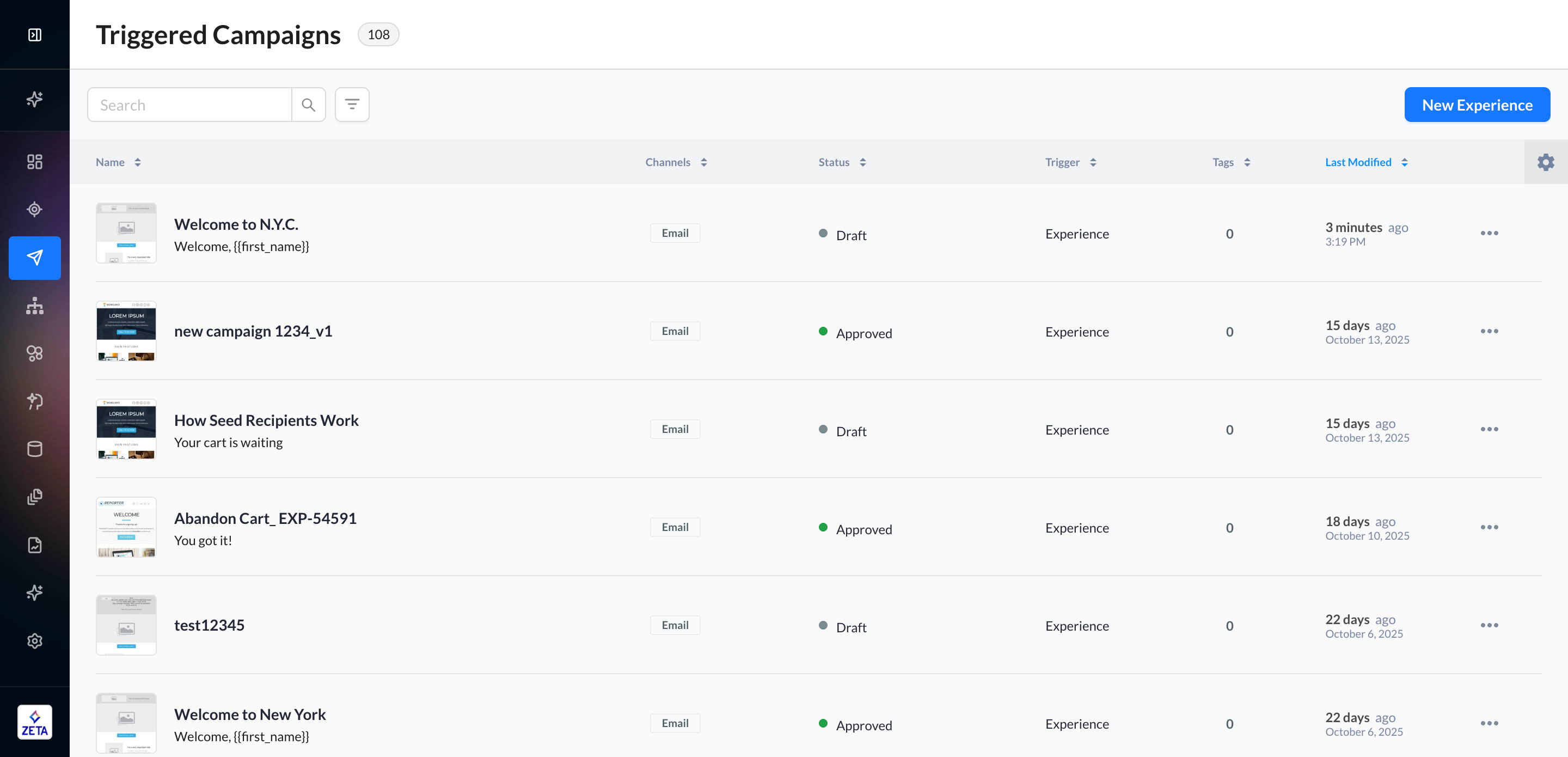Click the ZETA logo at sidebar bottom
Viewport: 1568px width, 757px height.
(35, 722)
